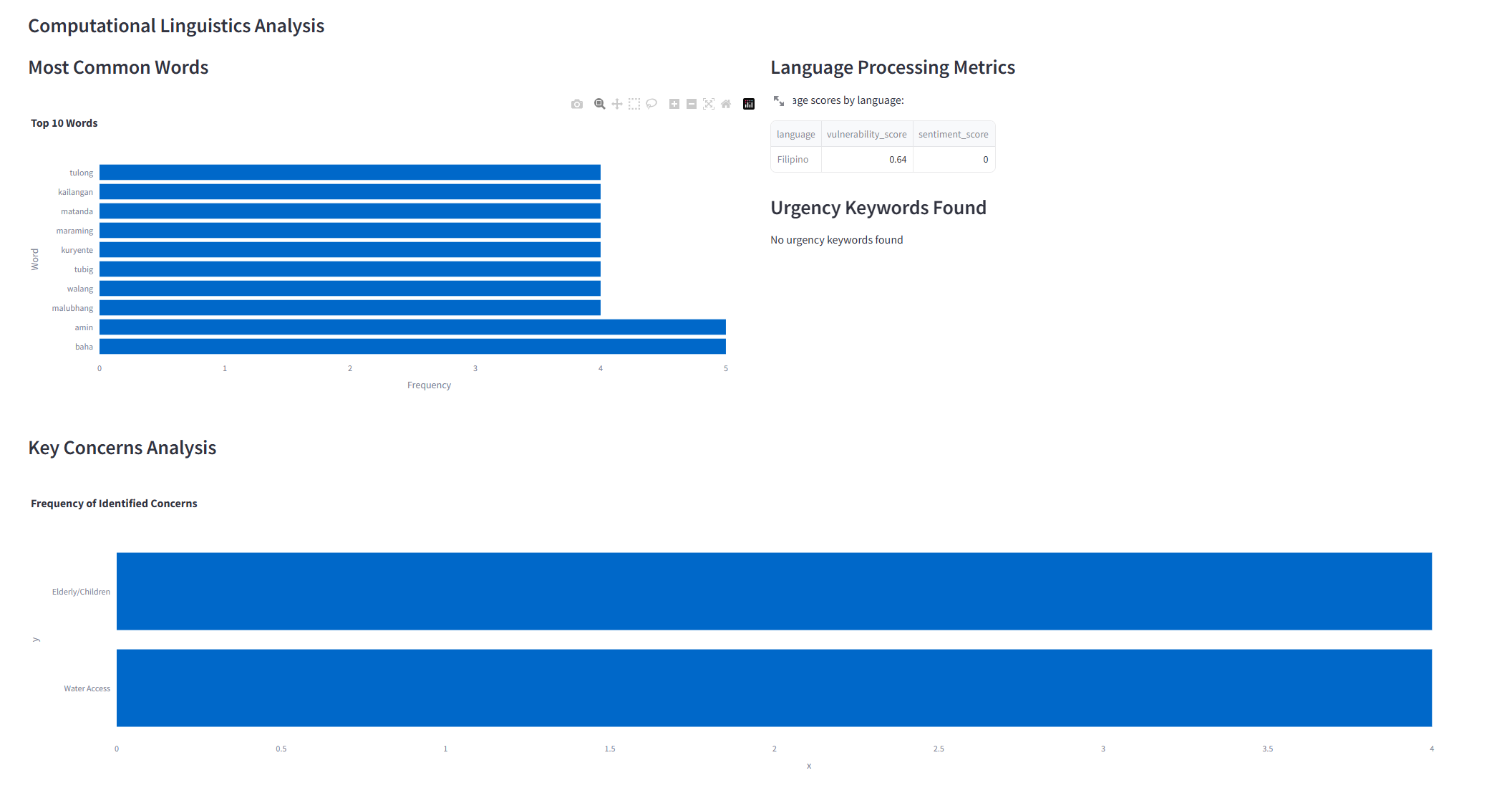Viewport: 1512px width, 788px height.
Task: Reset axes with the home icon
Action: (726, 104)
